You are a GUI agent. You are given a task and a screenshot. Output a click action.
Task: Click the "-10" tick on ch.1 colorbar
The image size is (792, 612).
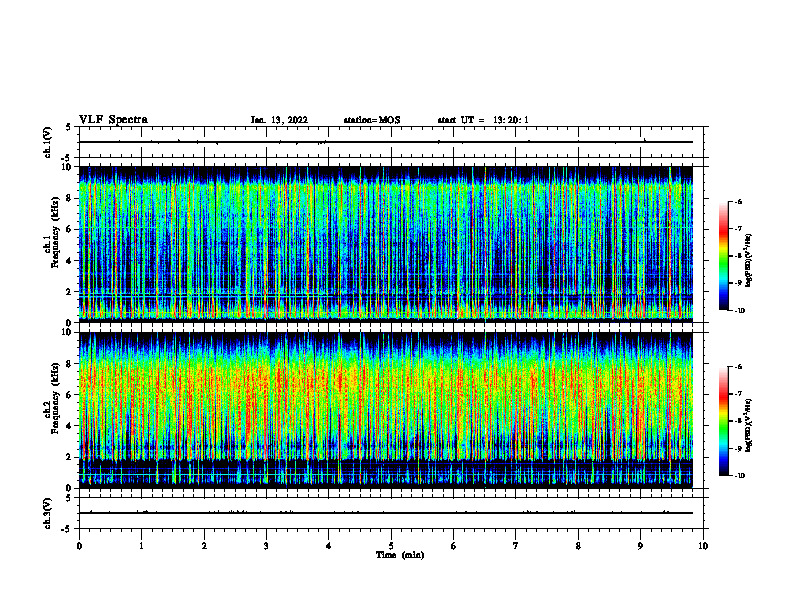coord(739,311)
